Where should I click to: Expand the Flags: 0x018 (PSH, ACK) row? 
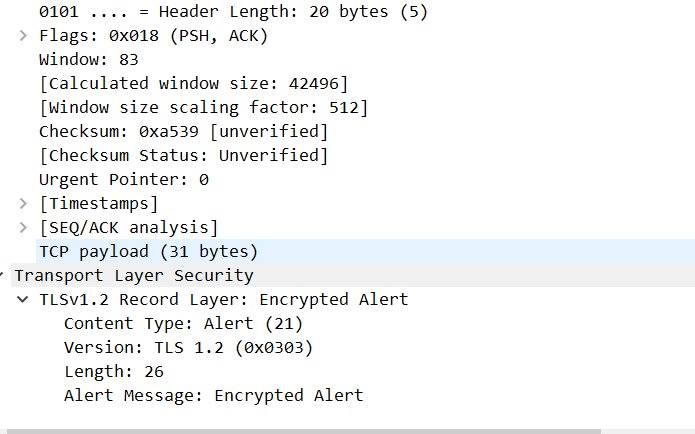pyautogui.click(x=23, y=35)
